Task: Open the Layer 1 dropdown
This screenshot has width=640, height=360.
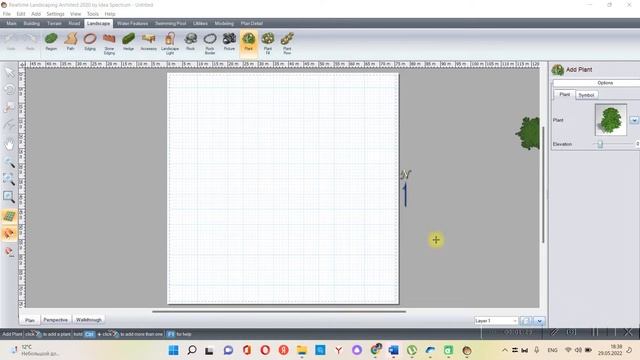Action: click(x=496, y=321)
